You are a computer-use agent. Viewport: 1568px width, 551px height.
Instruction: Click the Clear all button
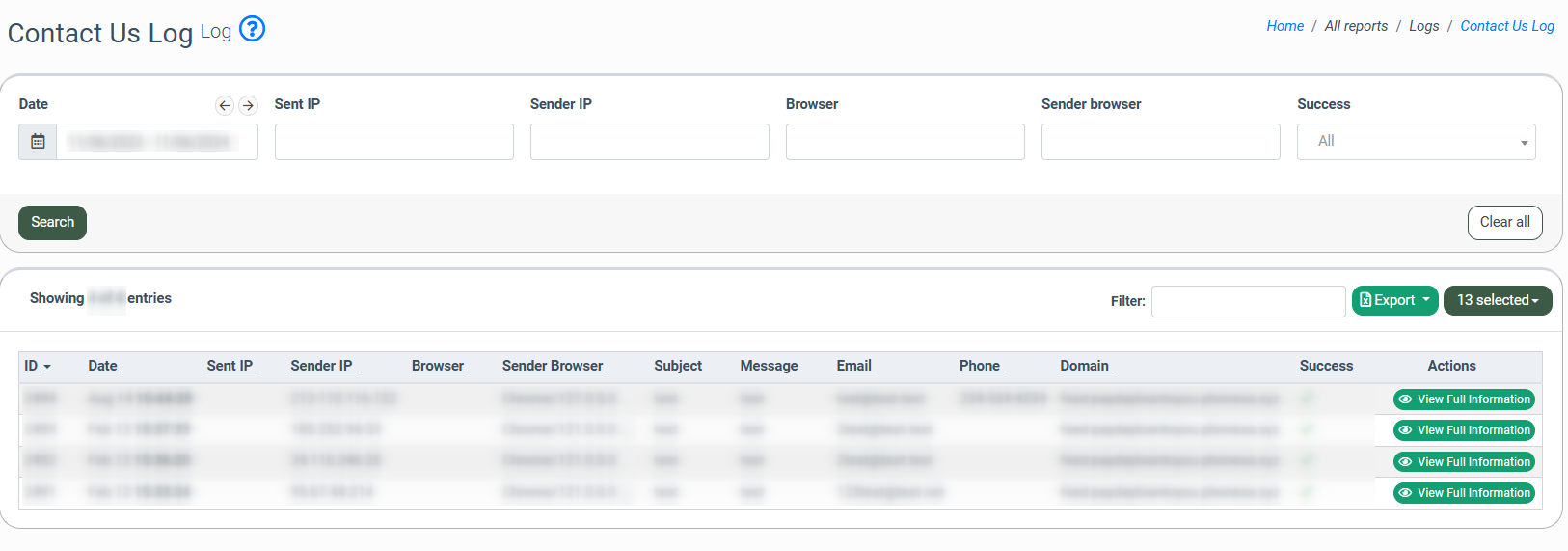coord(1504,222)
